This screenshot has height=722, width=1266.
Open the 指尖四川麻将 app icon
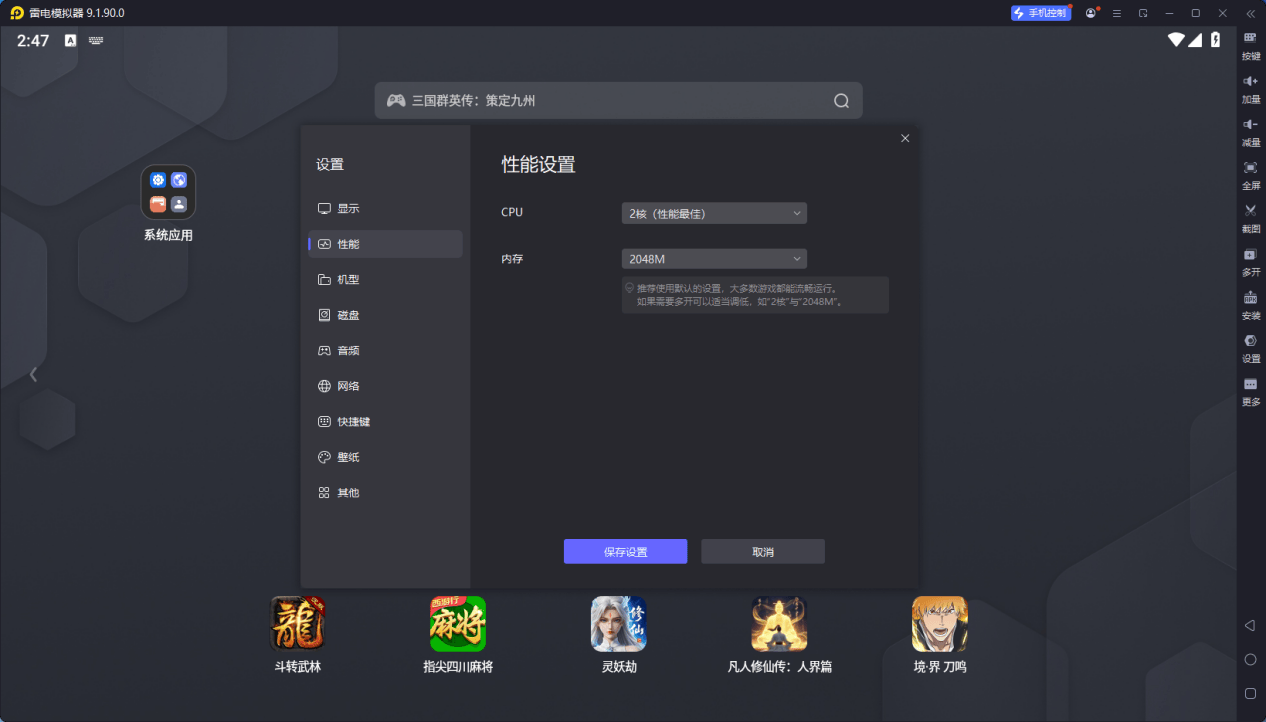458,624
